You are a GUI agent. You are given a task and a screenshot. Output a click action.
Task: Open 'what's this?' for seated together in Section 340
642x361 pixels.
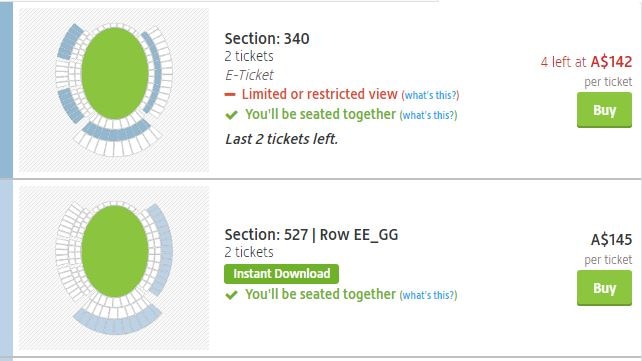click(x=428, y=115)
